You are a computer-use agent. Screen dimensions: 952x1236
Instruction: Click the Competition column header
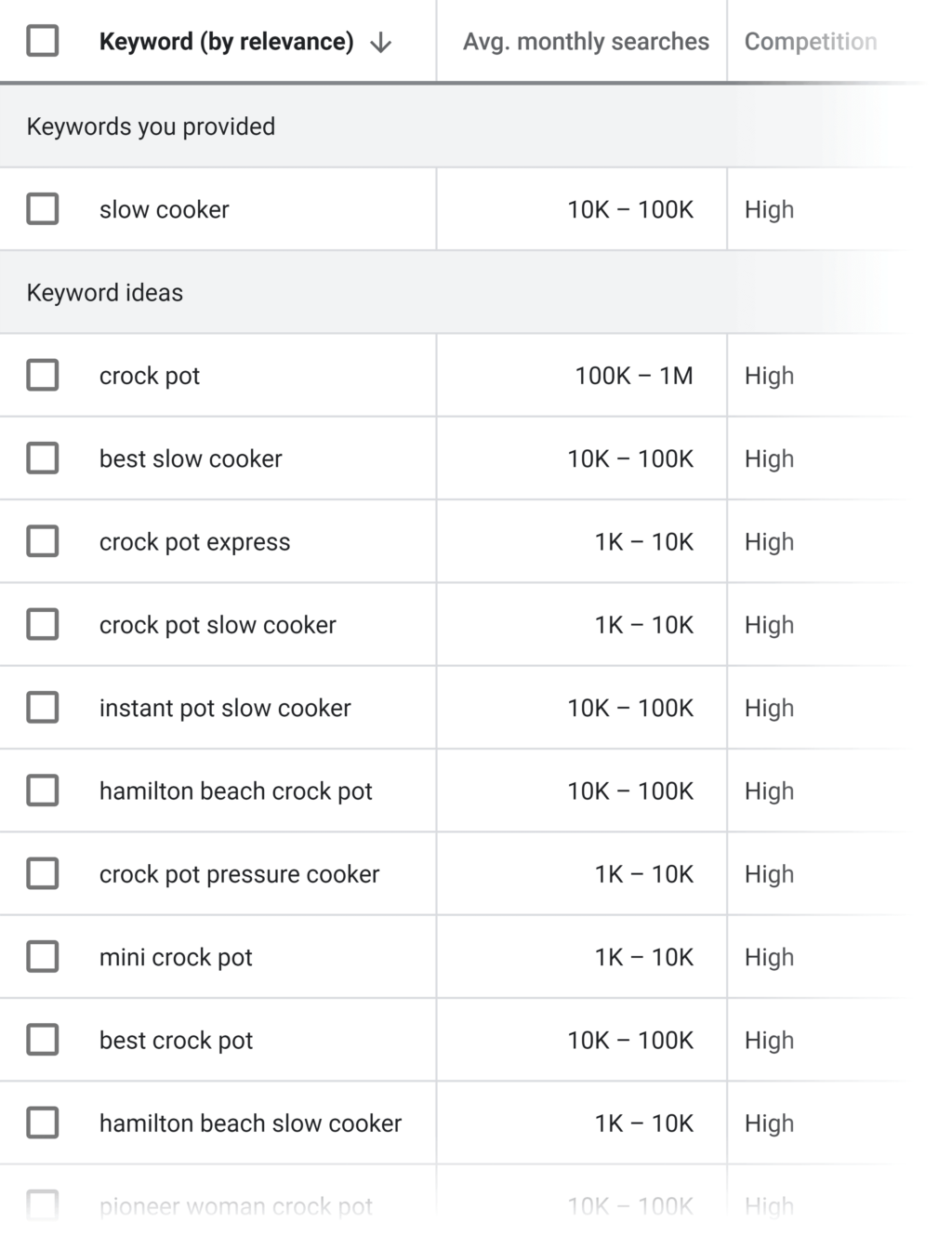[x=810, y=42]
